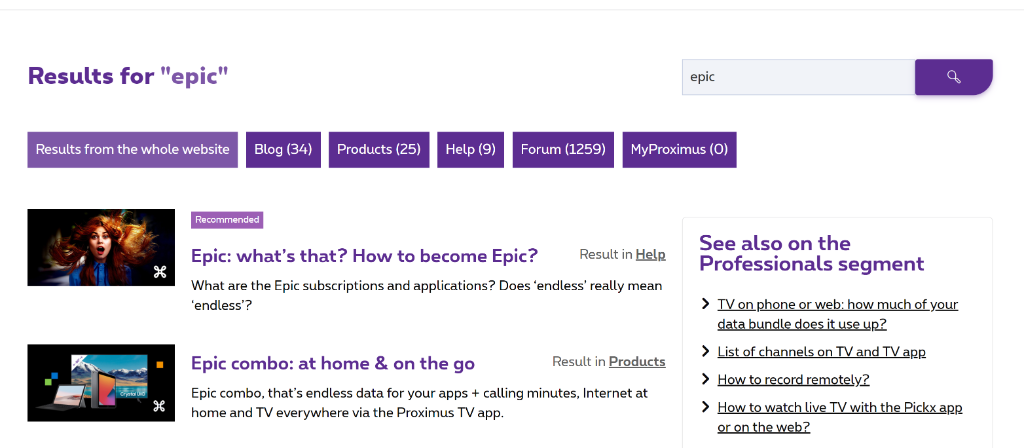Open the "How to record remotely?" link
Image resolution: width=1024 pixels, height=448 pixels.
pos(793,379)
